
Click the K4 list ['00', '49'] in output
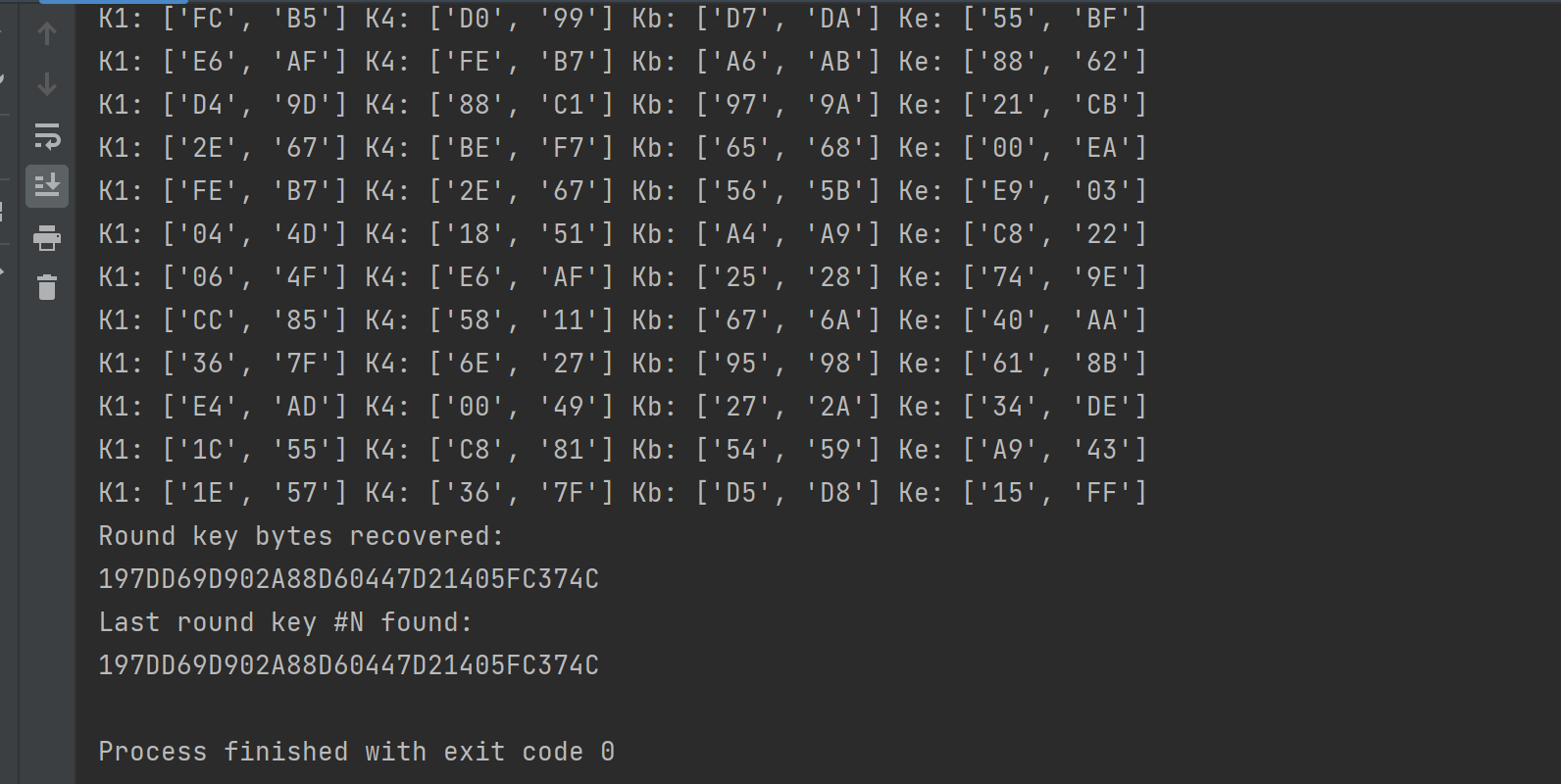522,407
